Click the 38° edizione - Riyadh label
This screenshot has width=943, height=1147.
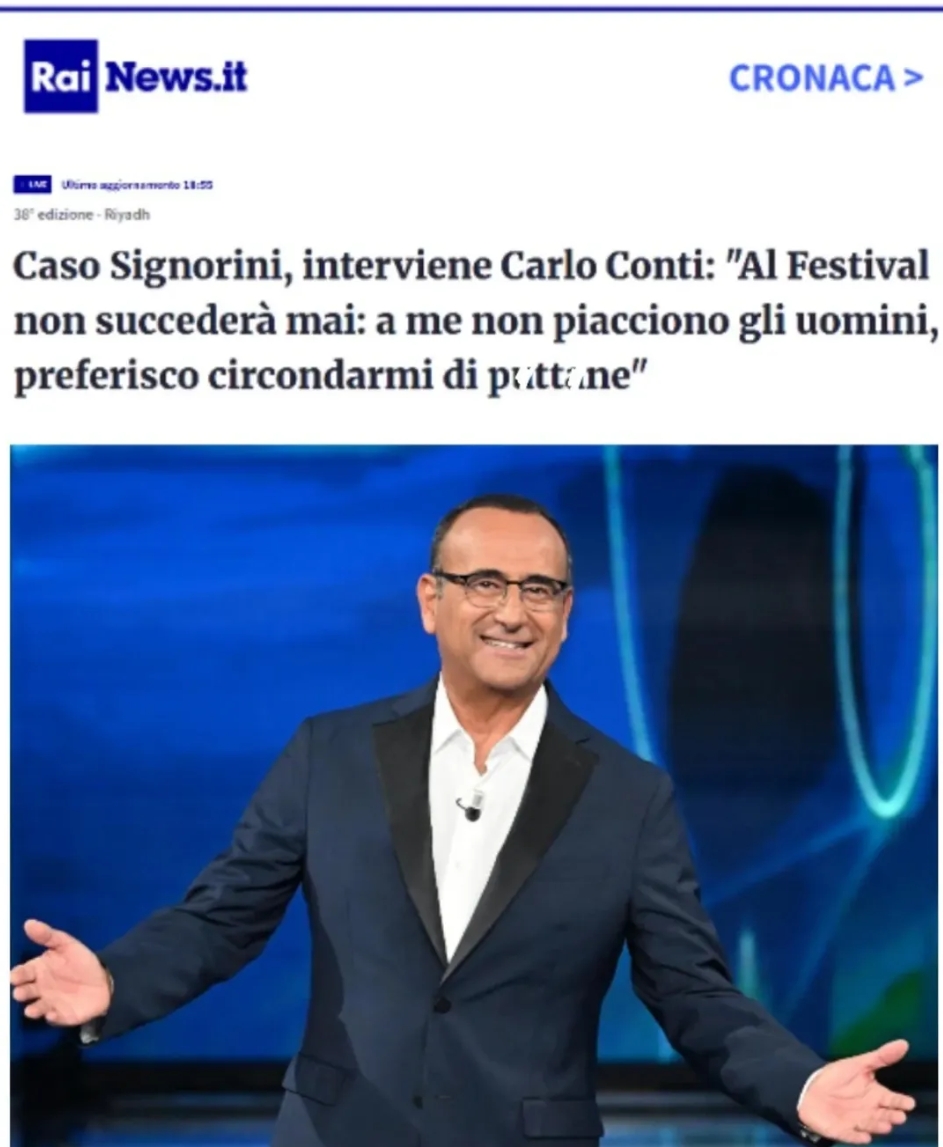coord(81,214)
